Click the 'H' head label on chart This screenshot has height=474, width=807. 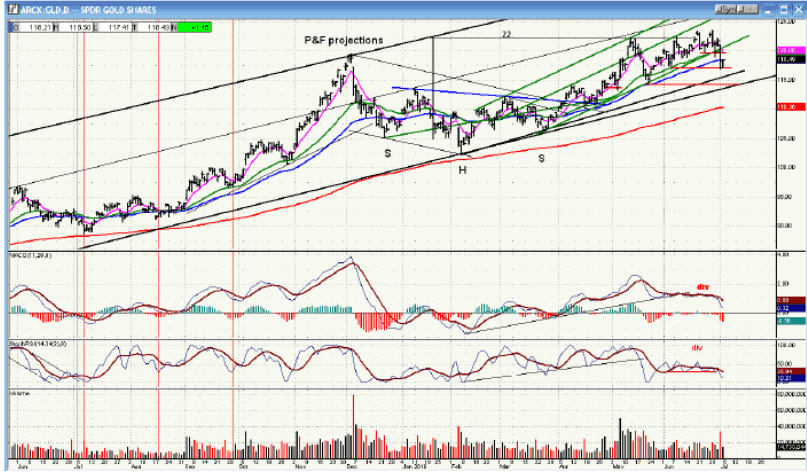462,170
